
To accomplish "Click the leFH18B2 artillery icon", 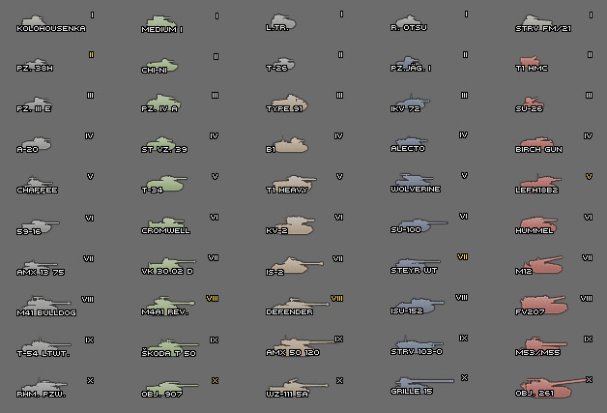I will pos(541,183).
